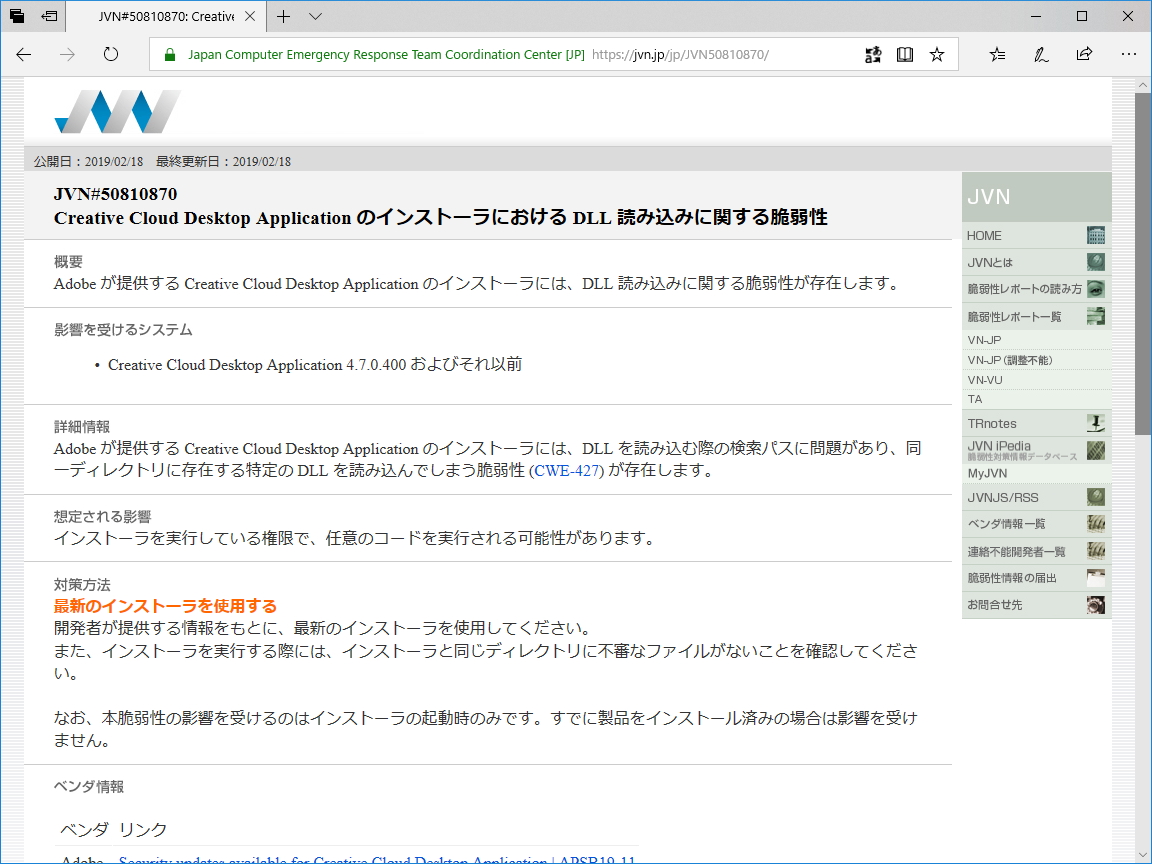Go back to the previous page
Viewport: 1152px width, 864px height.
[24, 54]
